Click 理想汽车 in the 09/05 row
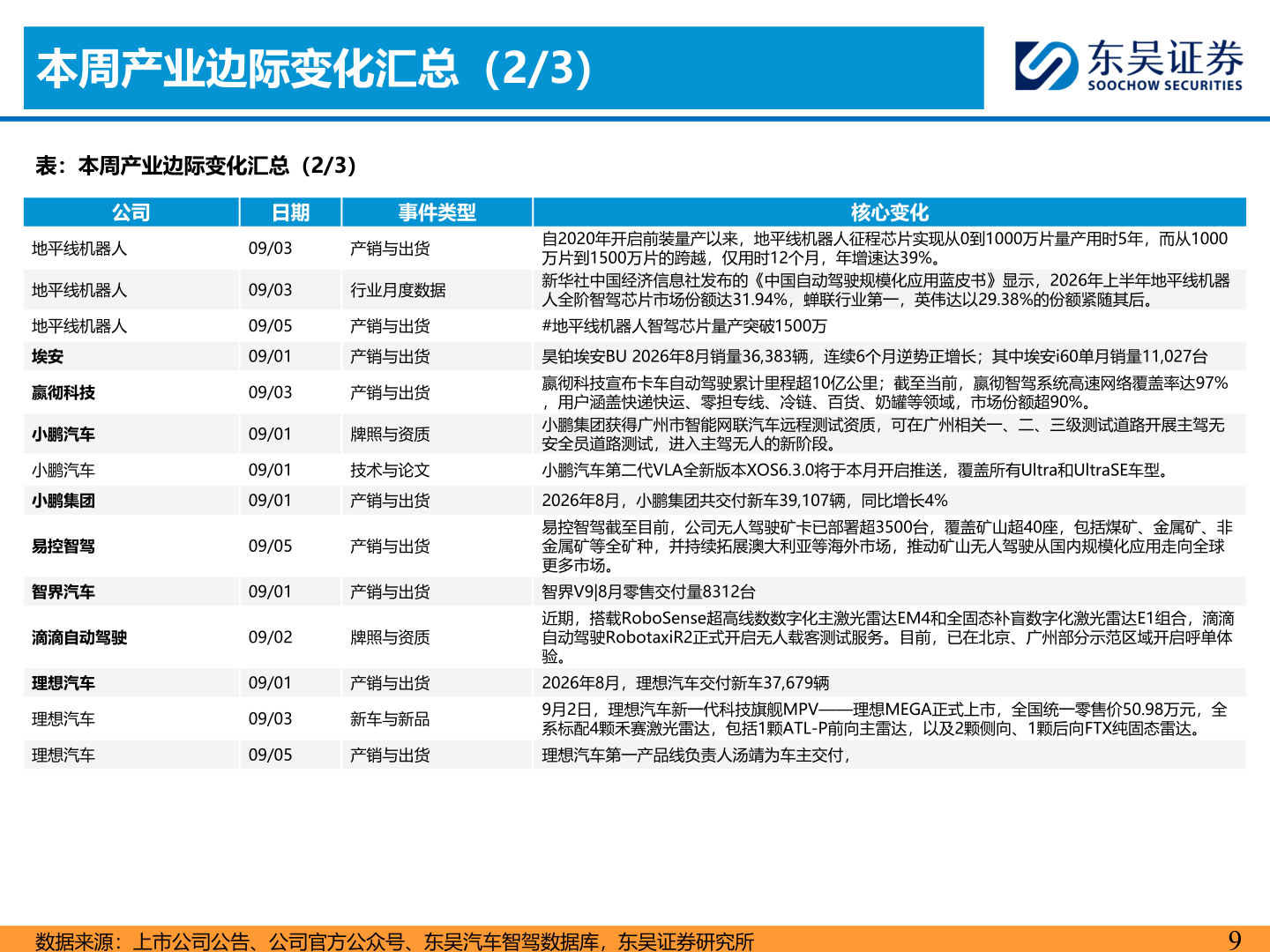 63,755
